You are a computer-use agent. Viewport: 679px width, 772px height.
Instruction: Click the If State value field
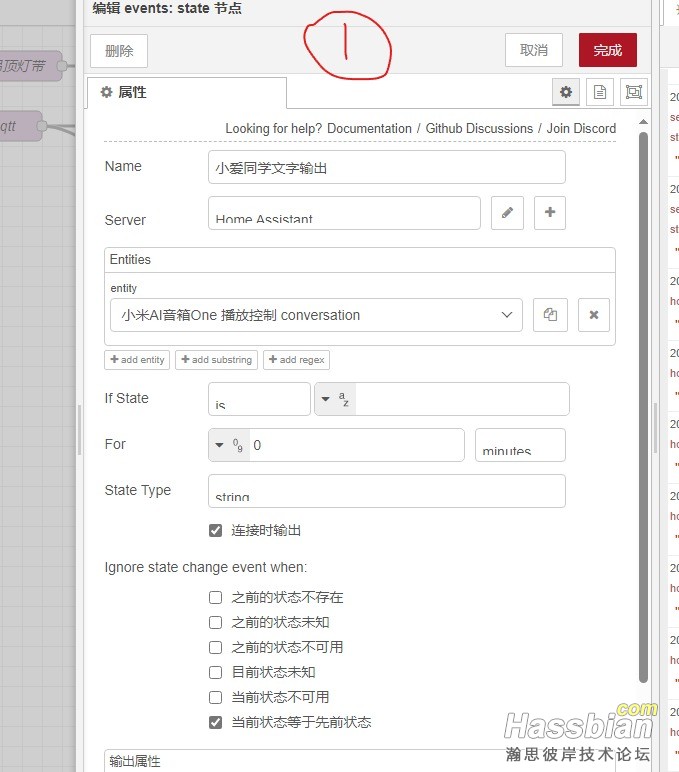pyautogui.click(x=462, y=399)
